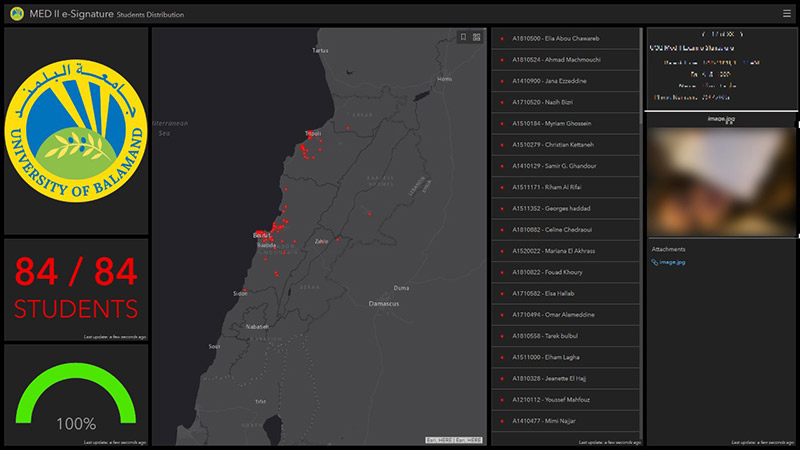Open the hamburger menu in the header
The image size is (800, 450).
pyautogui.click(x=786, y=13)
